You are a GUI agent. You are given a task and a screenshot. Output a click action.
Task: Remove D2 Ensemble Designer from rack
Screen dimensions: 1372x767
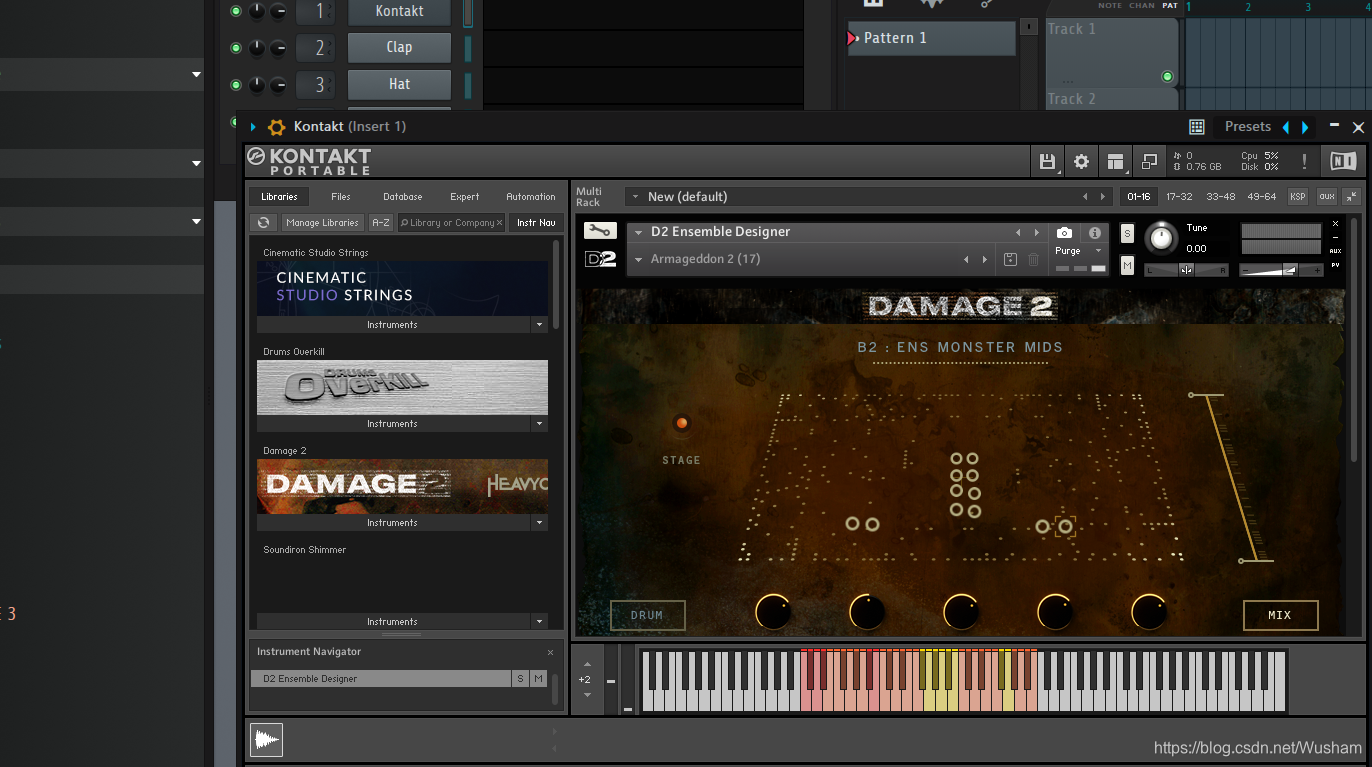click(1335, 224)
